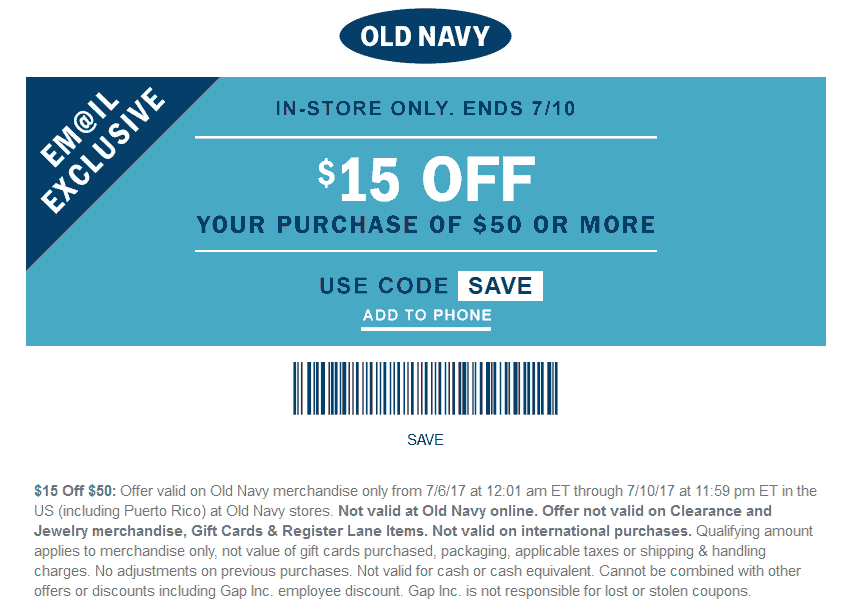This screenshot has height=612, width=862.
Task: Click the '$15 Off $50:' terms heading
Action: [75, 491]
